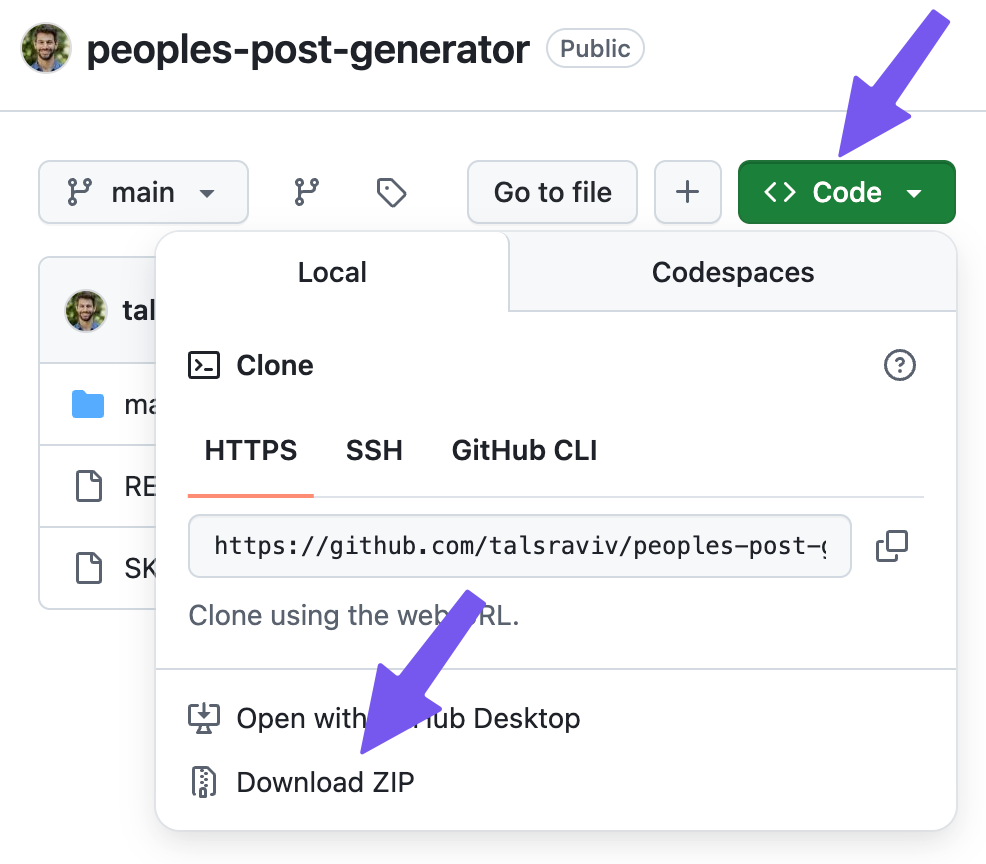The height and width of the screenshot is (864, 986).
Task: Click the Go to file button
Action: pyautogui.click(x=552, y=192)
